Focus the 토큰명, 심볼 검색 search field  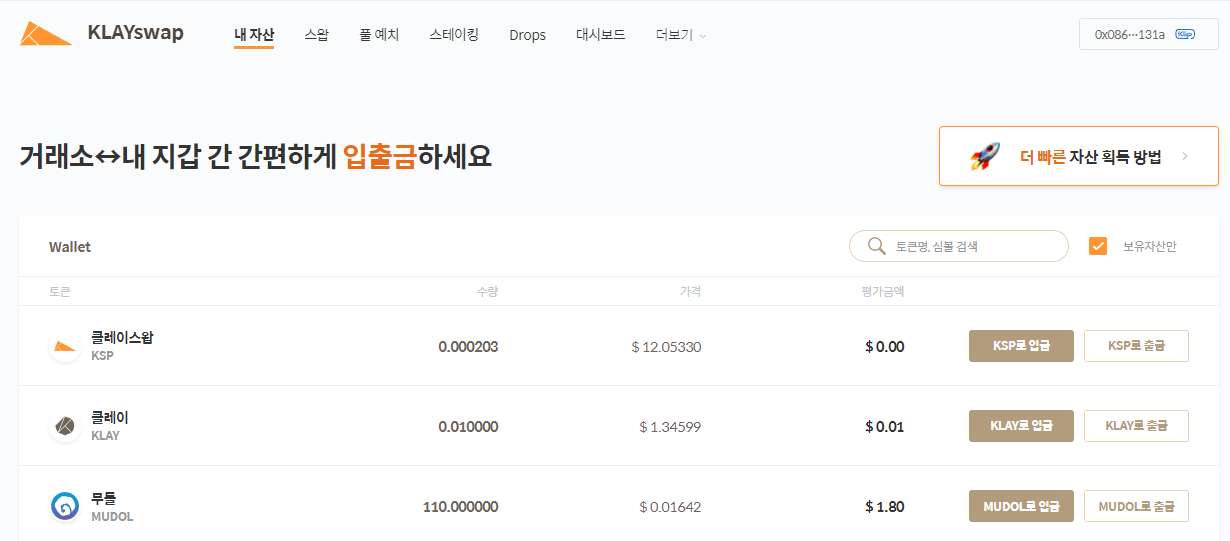pos(958,246)
